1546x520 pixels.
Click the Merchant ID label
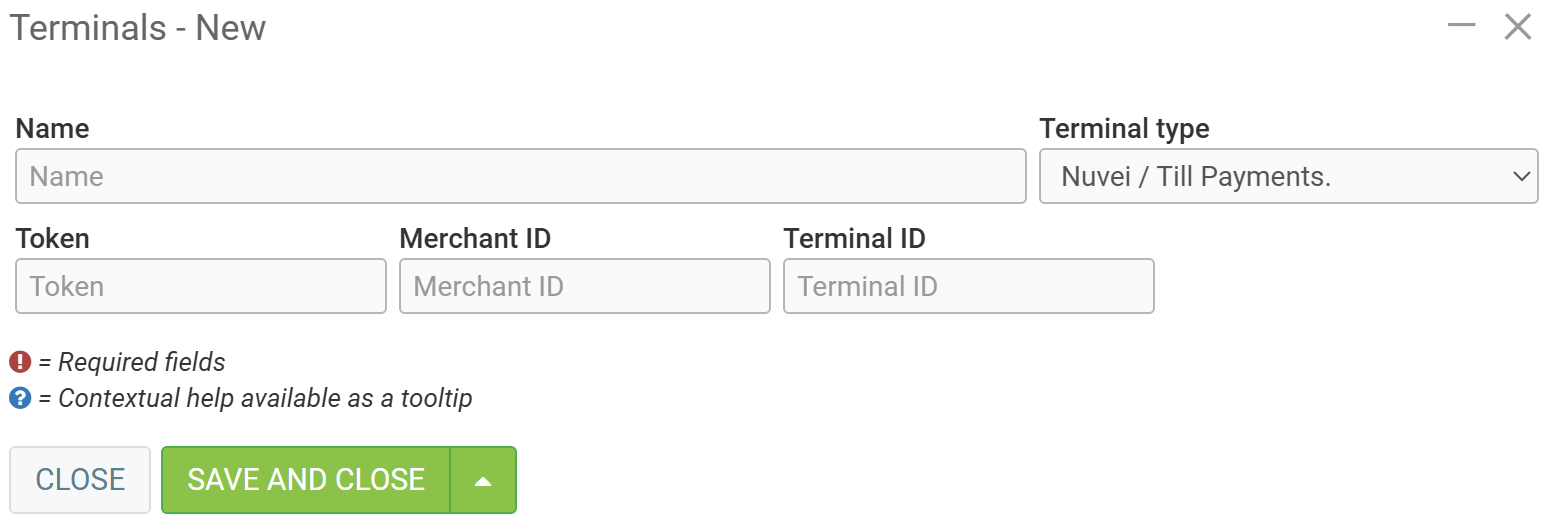pyautogui.click(x=475, y=239)
